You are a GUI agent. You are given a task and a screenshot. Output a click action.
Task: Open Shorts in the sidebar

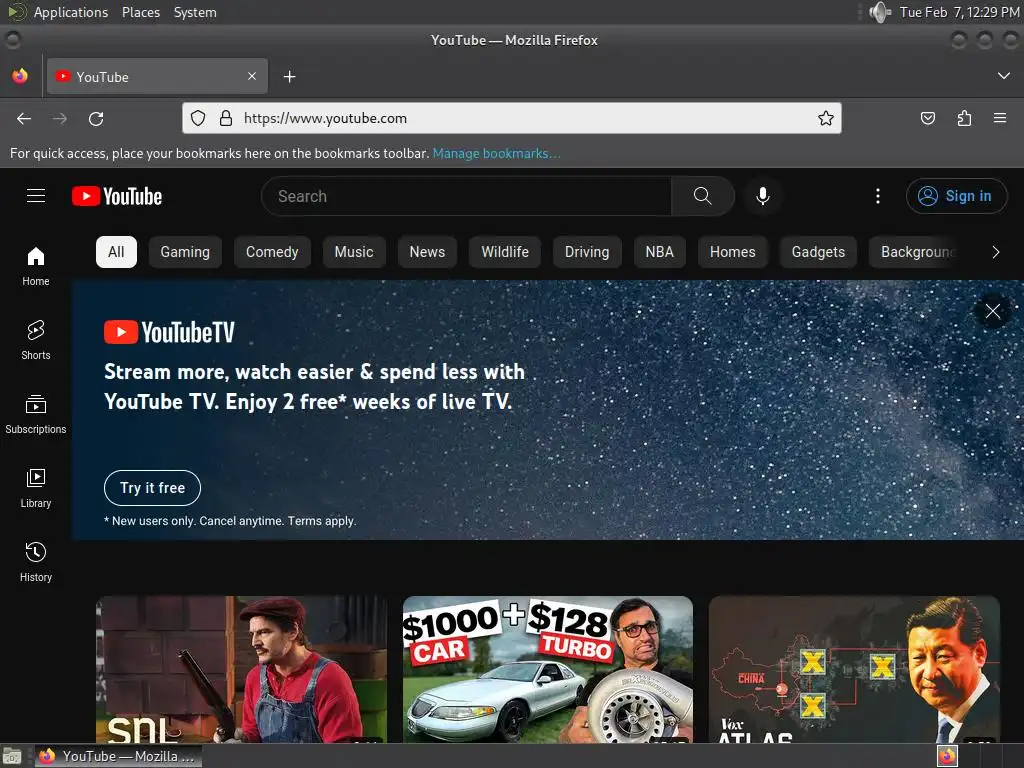pyautogui.click(x=36, y=340)
